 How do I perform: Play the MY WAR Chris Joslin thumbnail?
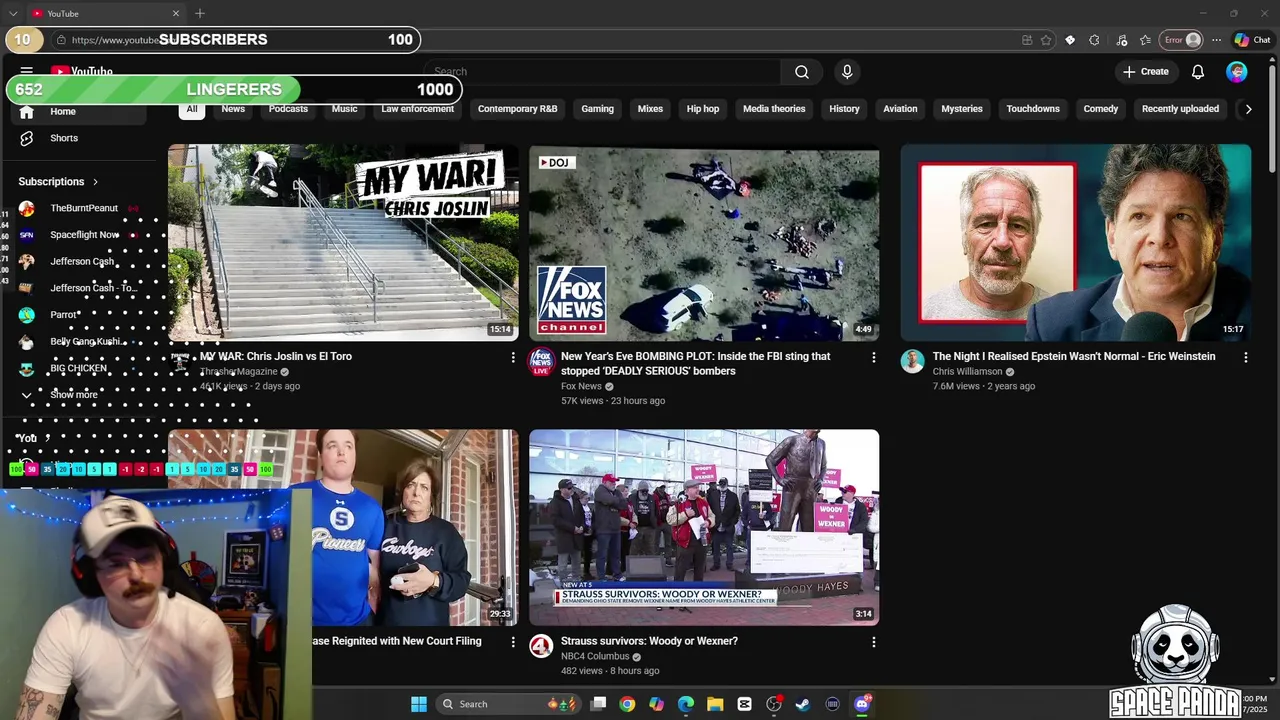pyautogui.click(x=343, y=243)
